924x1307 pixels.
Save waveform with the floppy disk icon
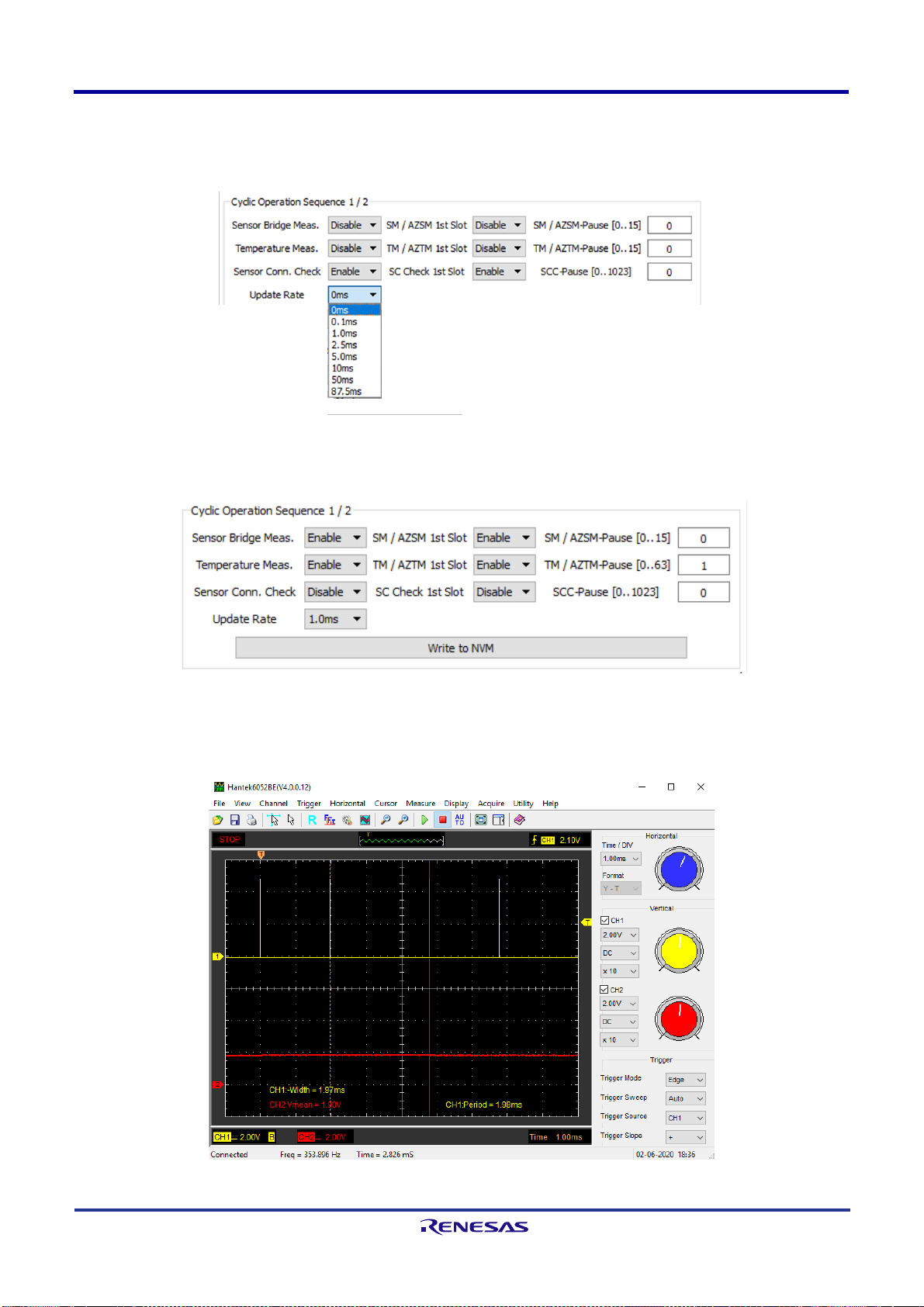(x=235, y=820)
